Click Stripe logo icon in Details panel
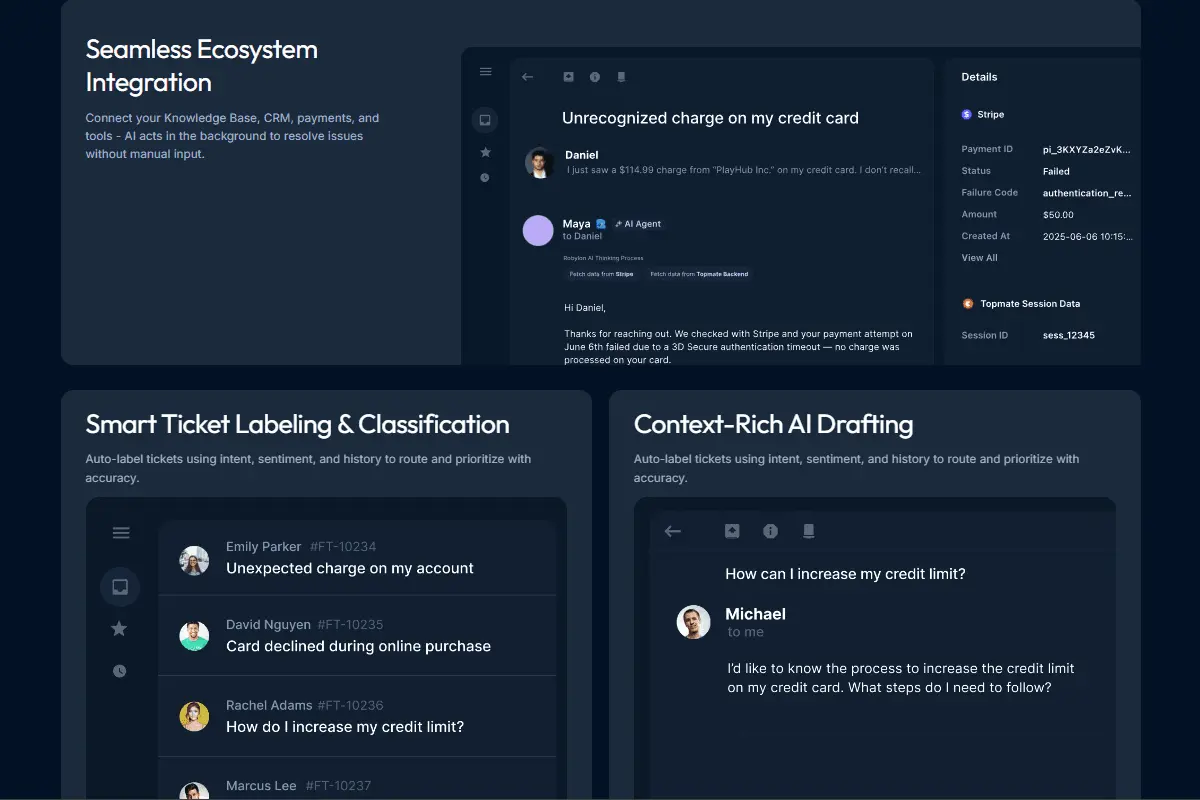 point(967,115)
